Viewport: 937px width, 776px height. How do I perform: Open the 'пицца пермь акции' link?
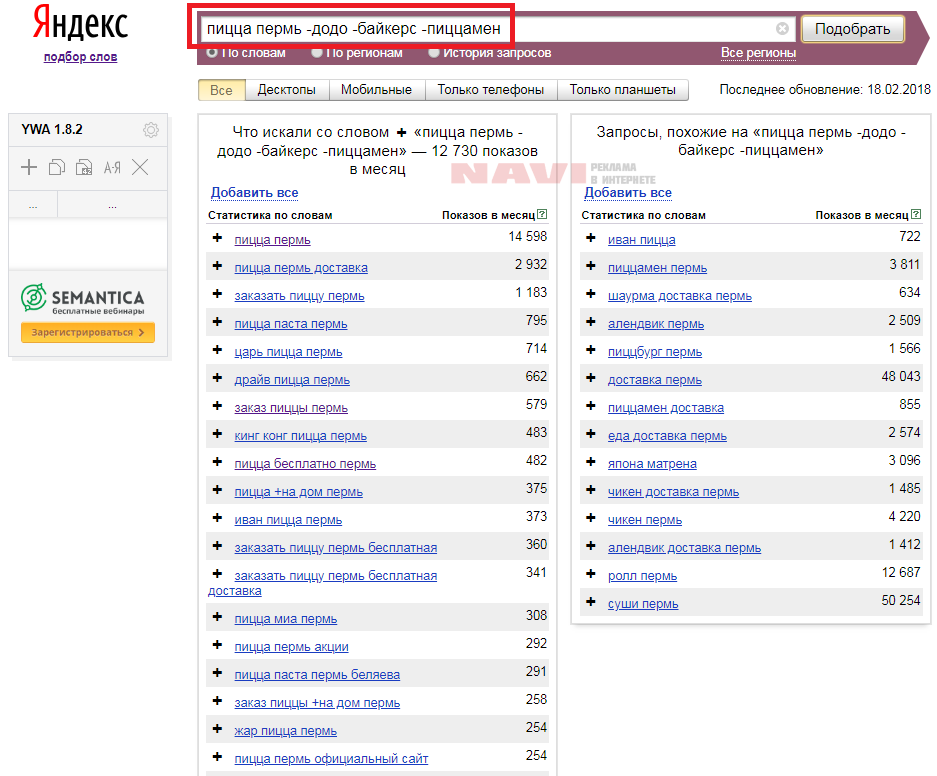(x=291, y=646)
